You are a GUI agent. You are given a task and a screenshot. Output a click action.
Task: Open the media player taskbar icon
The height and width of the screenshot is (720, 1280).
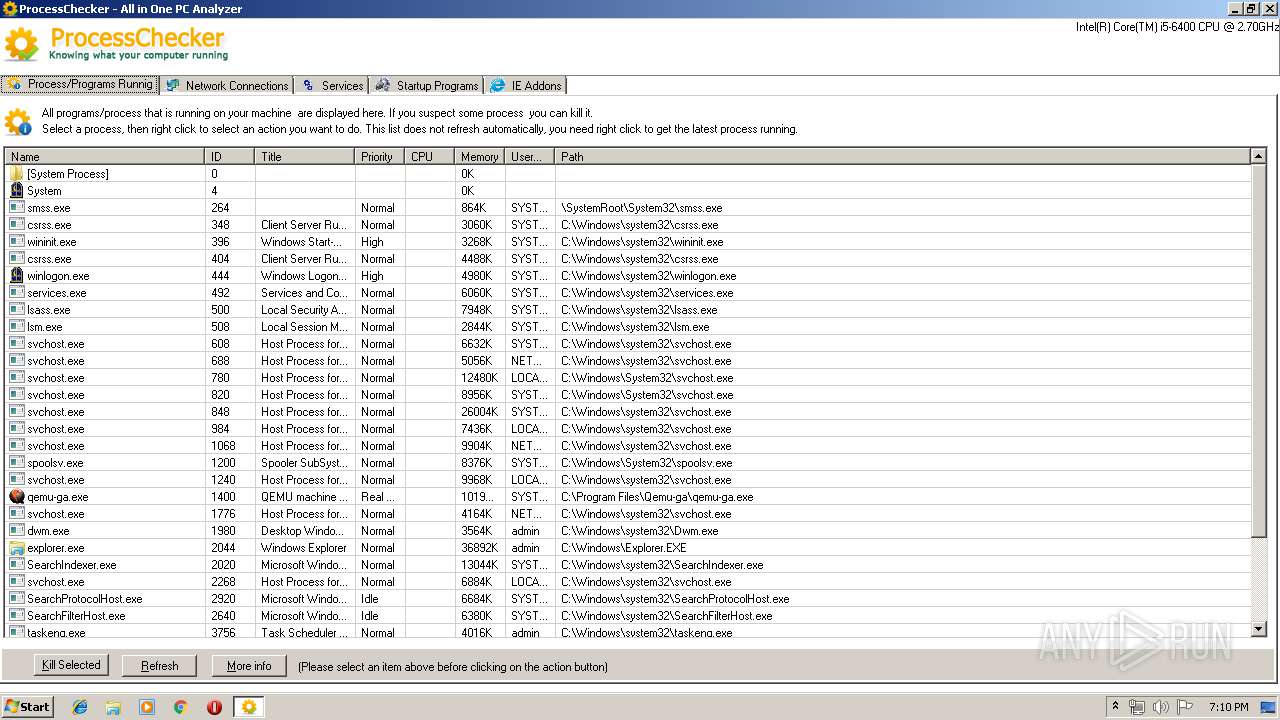(147, 707)
